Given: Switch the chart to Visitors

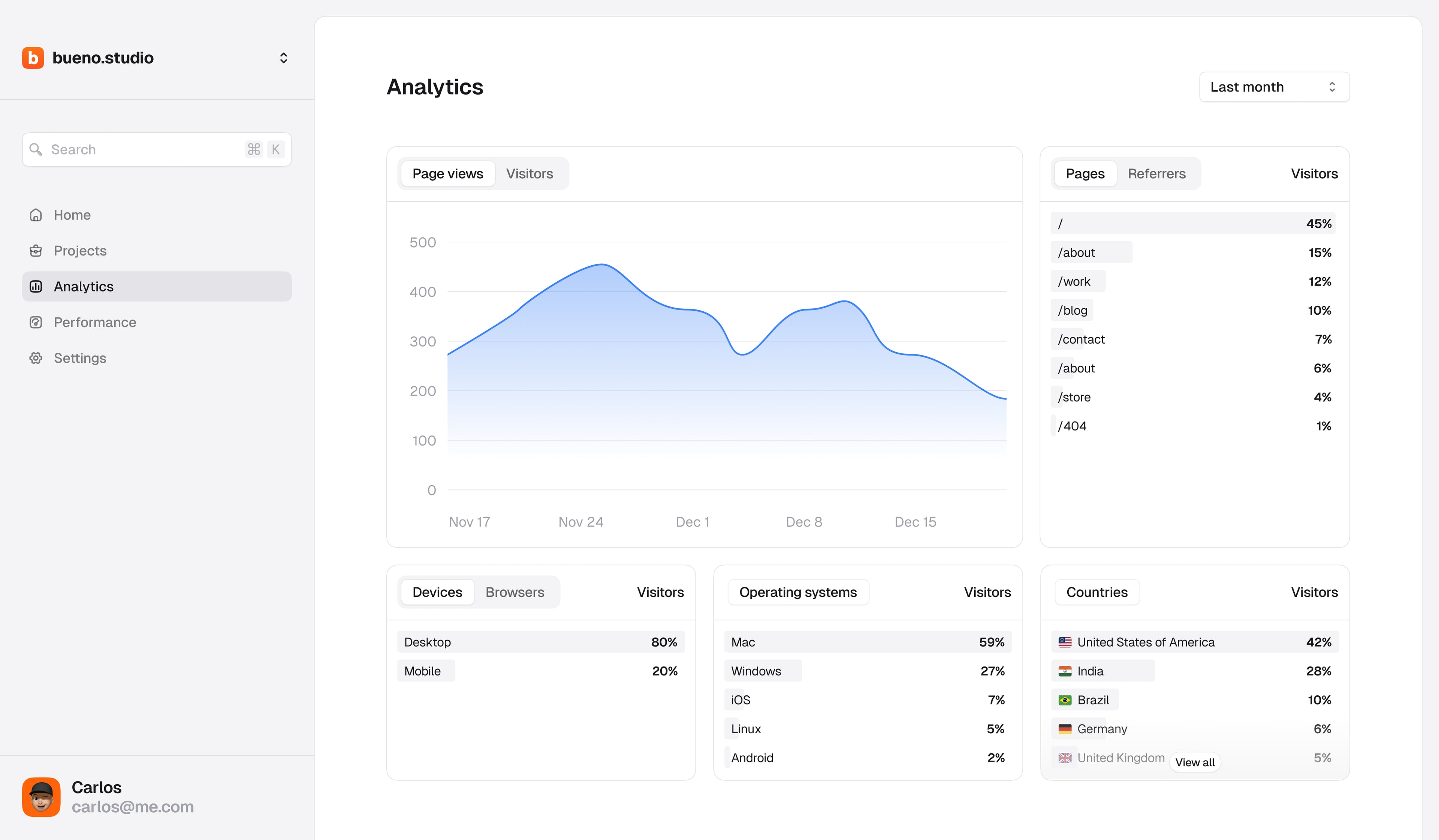Looking at the screenshot, I should click(530, 173).
